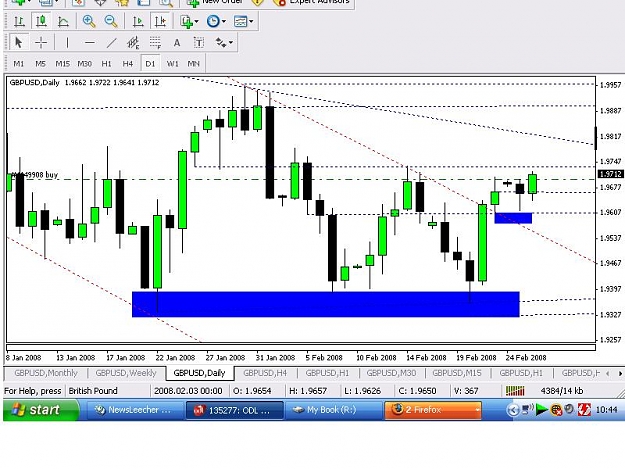Click the small blue rectangle near 1.9607
The height and width of the screenshot is (469, 625).
coord(513,218)
